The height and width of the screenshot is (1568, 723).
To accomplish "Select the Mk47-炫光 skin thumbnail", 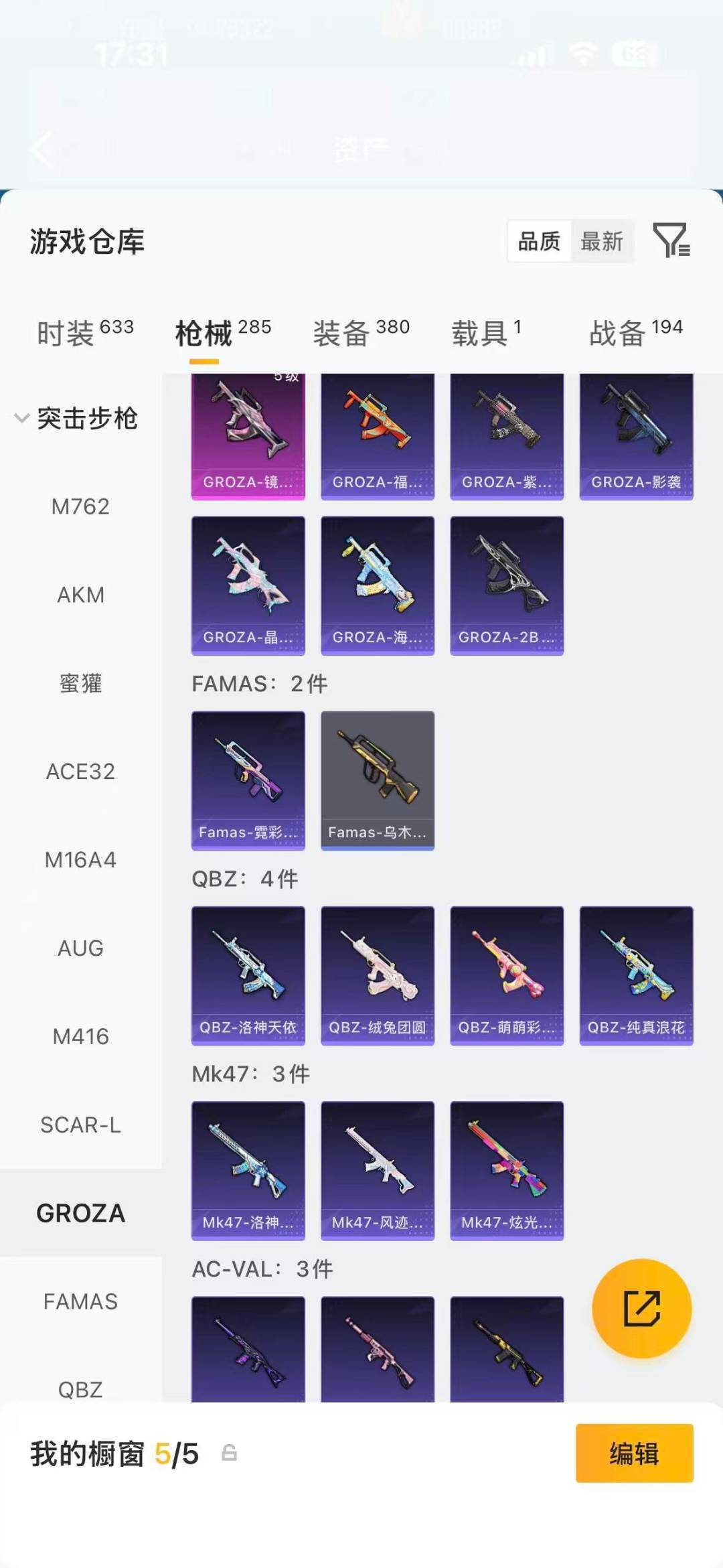I will click(507, 1170).
